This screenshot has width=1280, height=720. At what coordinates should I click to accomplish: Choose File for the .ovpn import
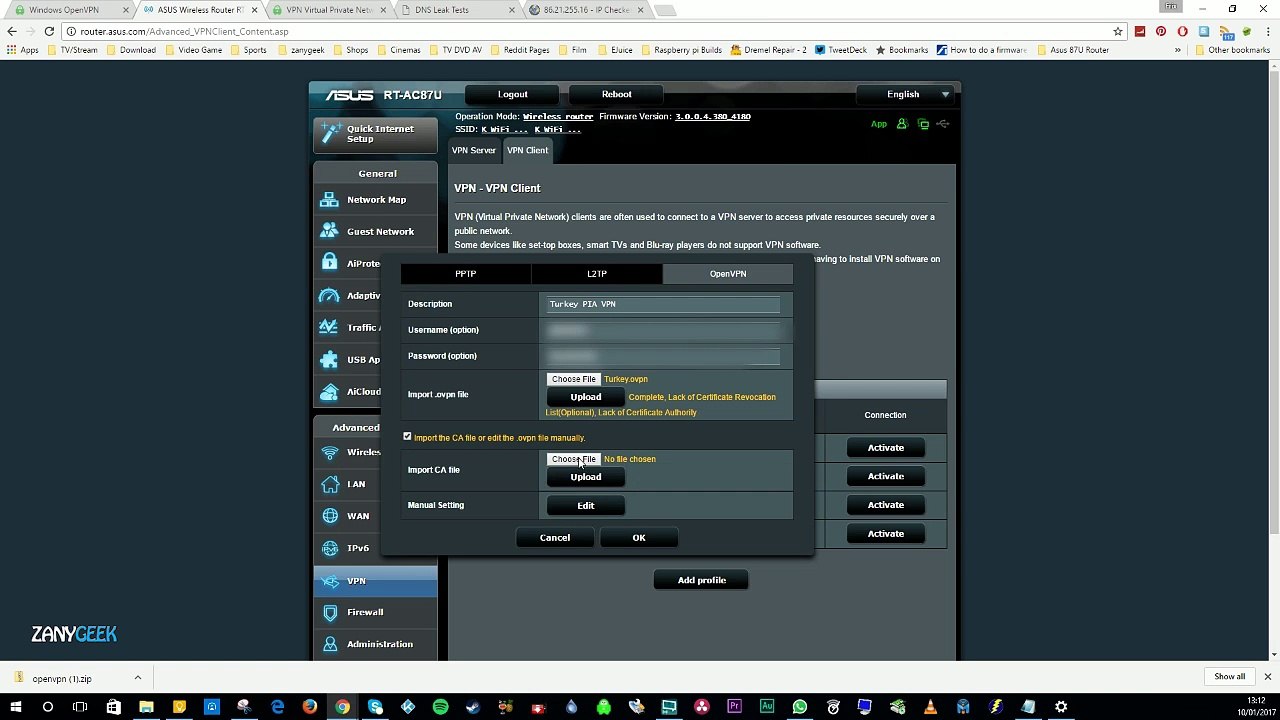pos(573,379)
